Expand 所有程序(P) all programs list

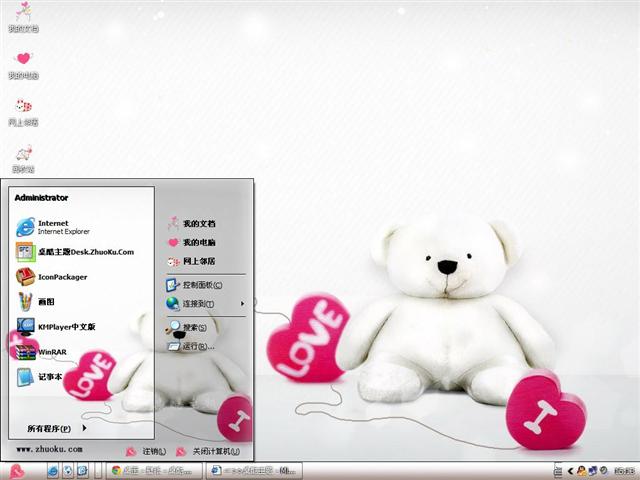point(57,429)
